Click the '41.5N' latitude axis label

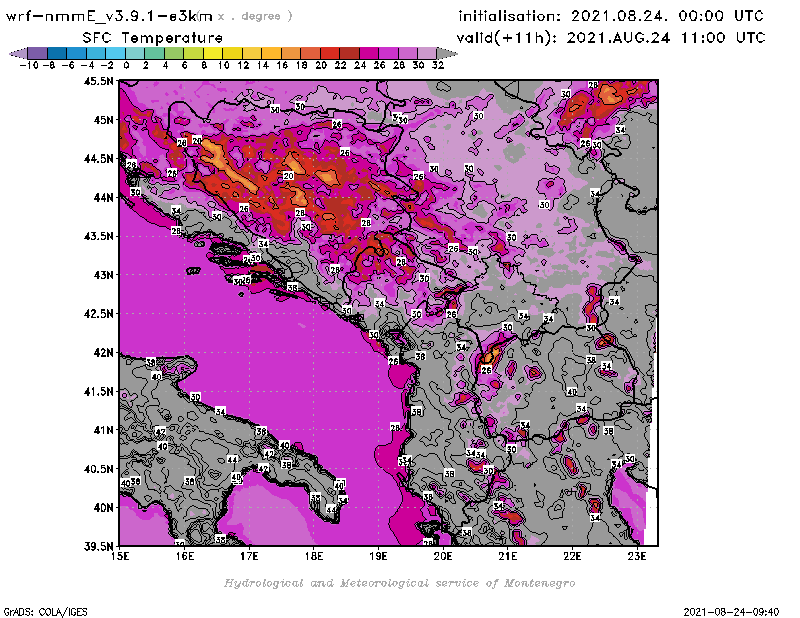tap(98, 391)
